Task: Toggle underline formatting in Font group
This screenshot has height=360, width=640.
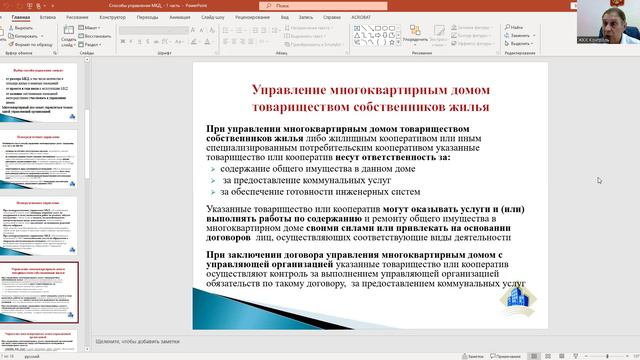Action: [x=139, y=42]
